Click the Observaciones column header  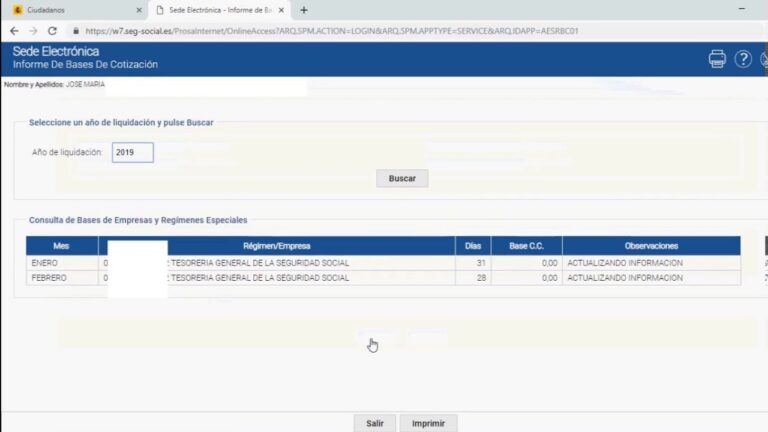(651, 246)
